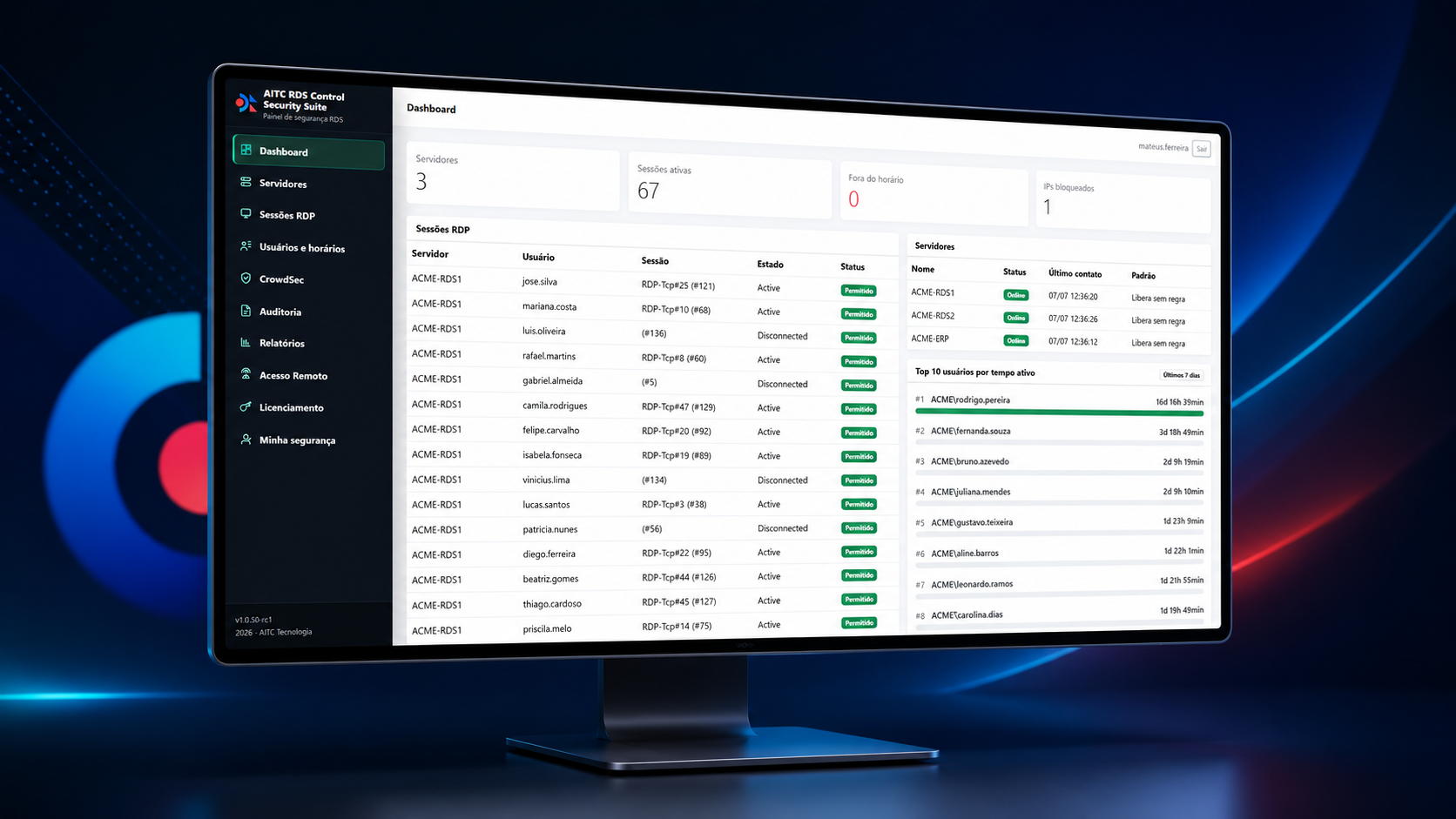The width and height of the screenshot is (1456, 819).
Task: Open the Sessões ativas card showing 67
Action: 730,185
